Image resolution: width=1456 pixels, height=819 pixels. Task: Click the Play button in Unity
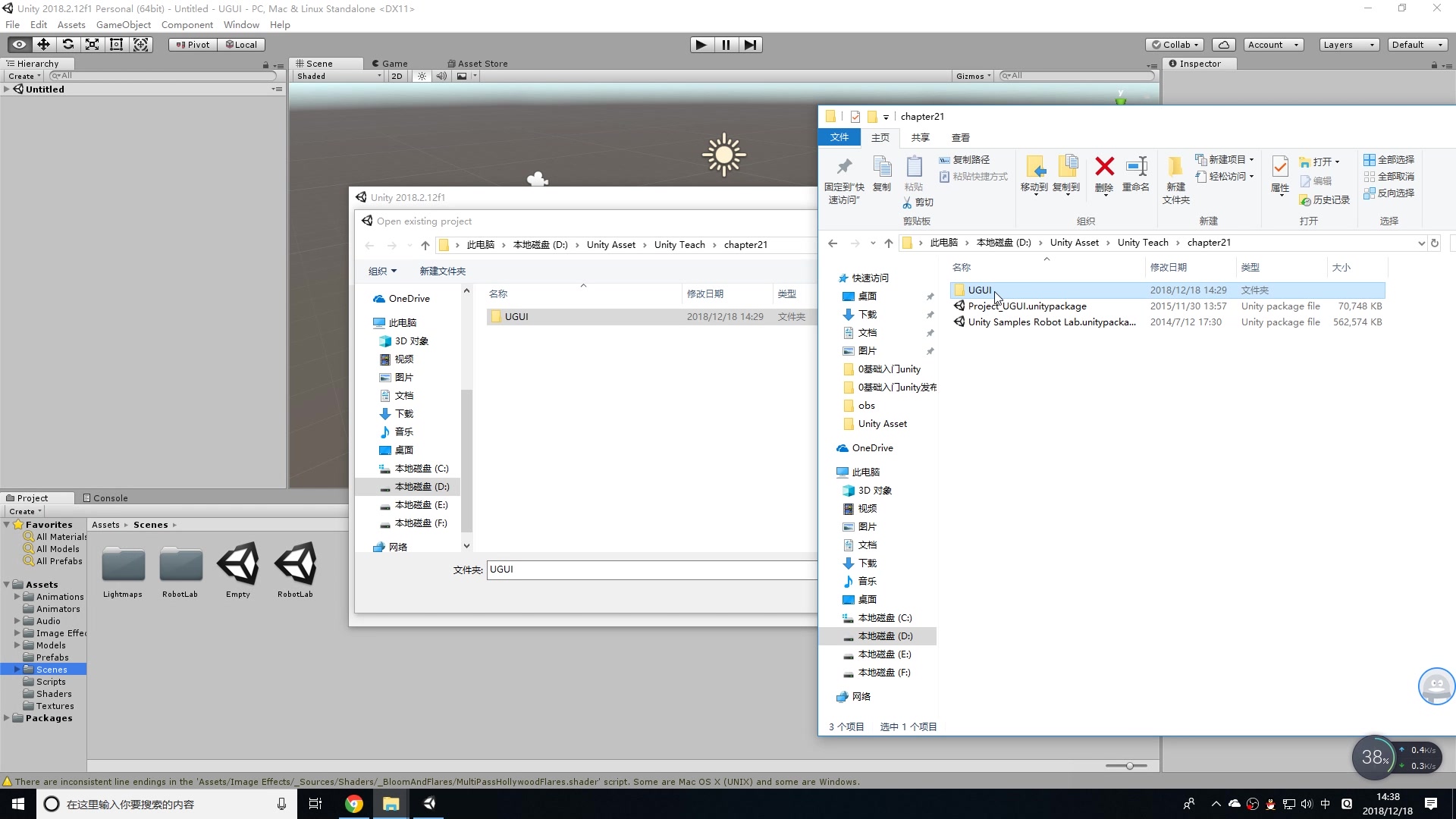701,45
